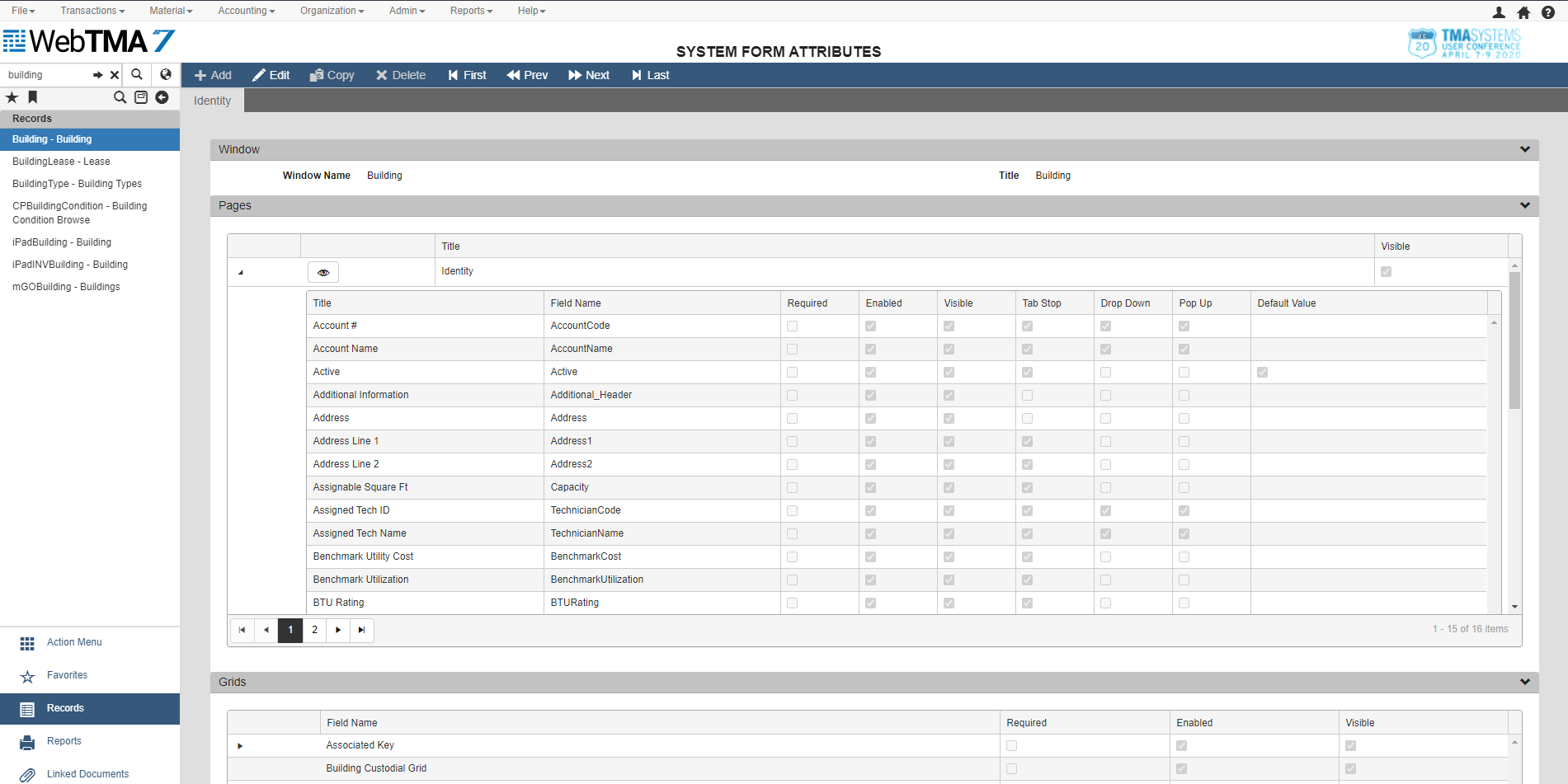This screenshot has height=784, width=1568.
Task: Click the circular back arrow icon in the sidebar
Action: pos(162,97)
